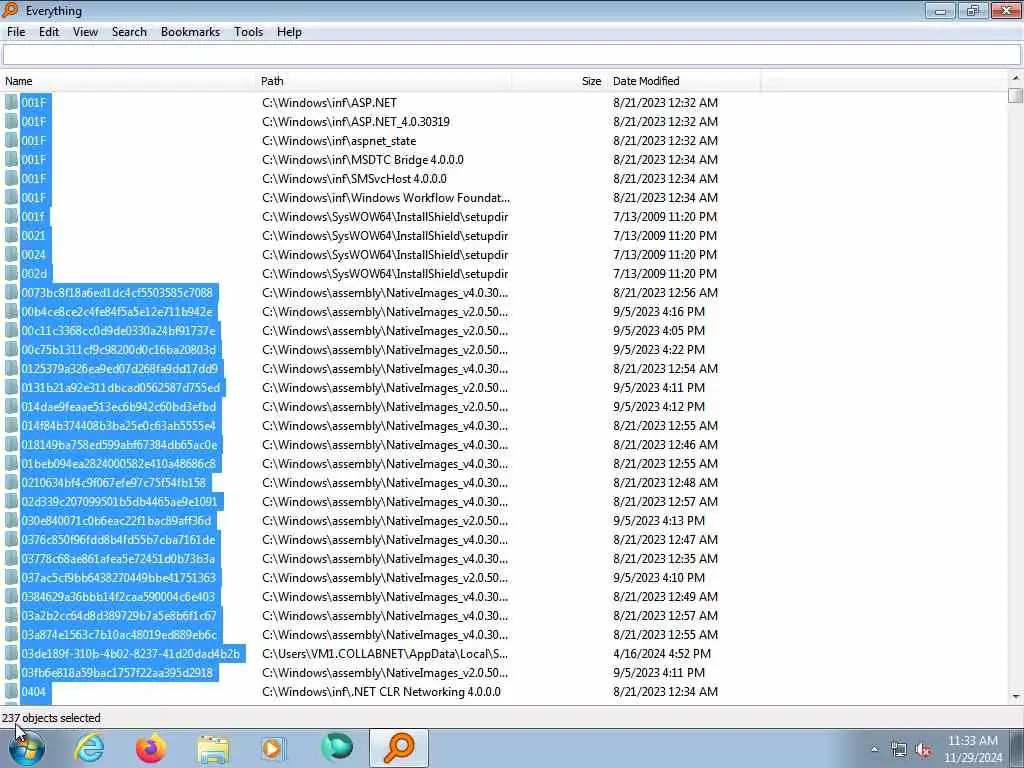
Task: Sort results by Name column header
Action: click(129, 81)
